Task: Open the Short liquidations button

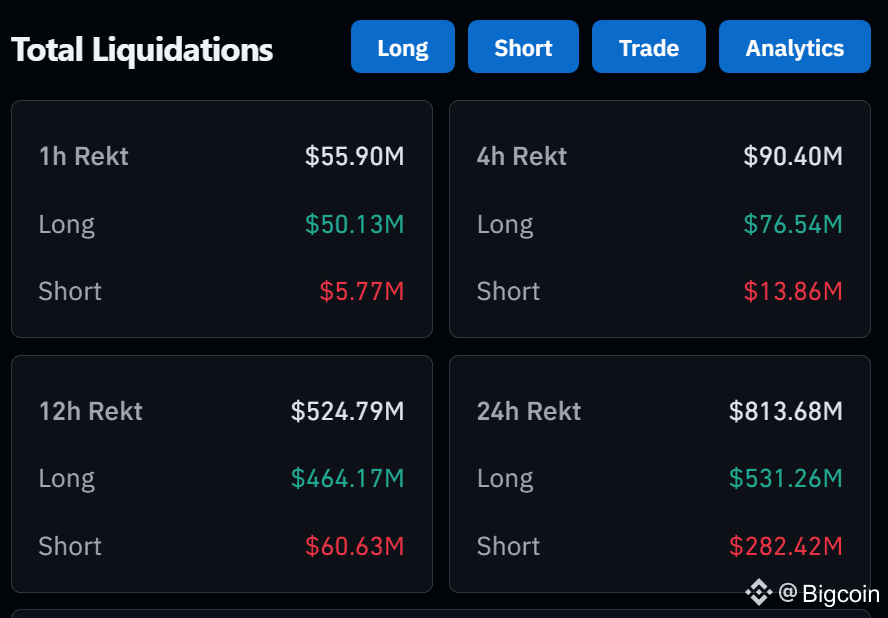Action: coord(523,47)
